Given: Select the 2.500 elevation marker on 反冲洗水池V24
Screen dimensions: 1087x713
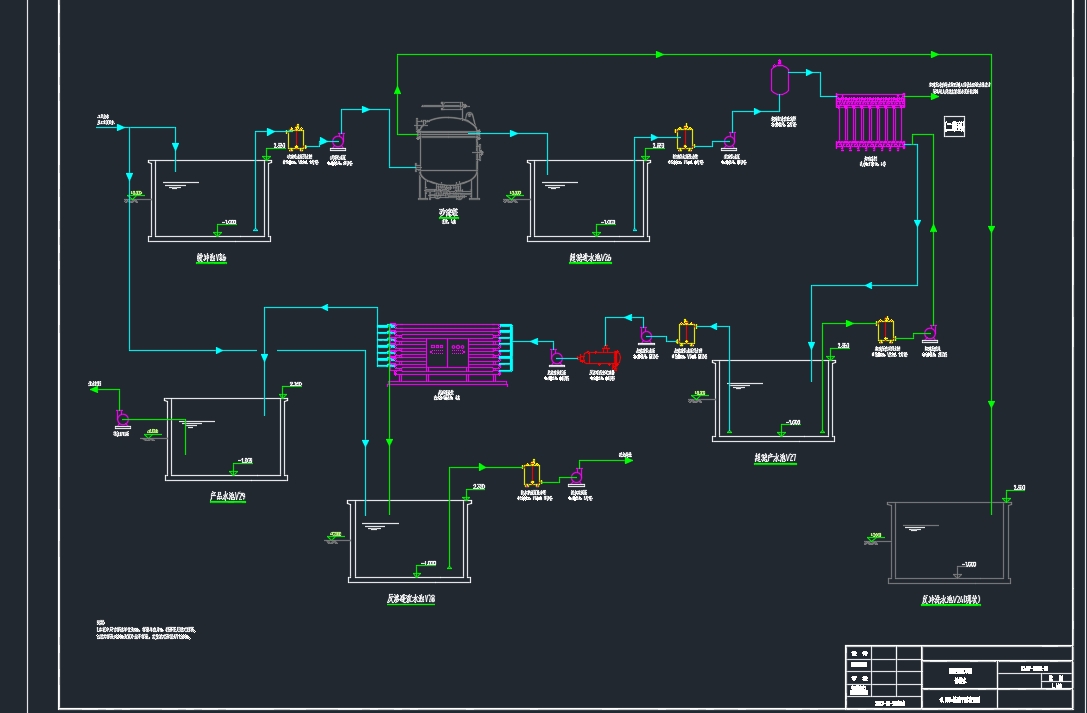Looking at the screenshot, I should (1013, 493).
